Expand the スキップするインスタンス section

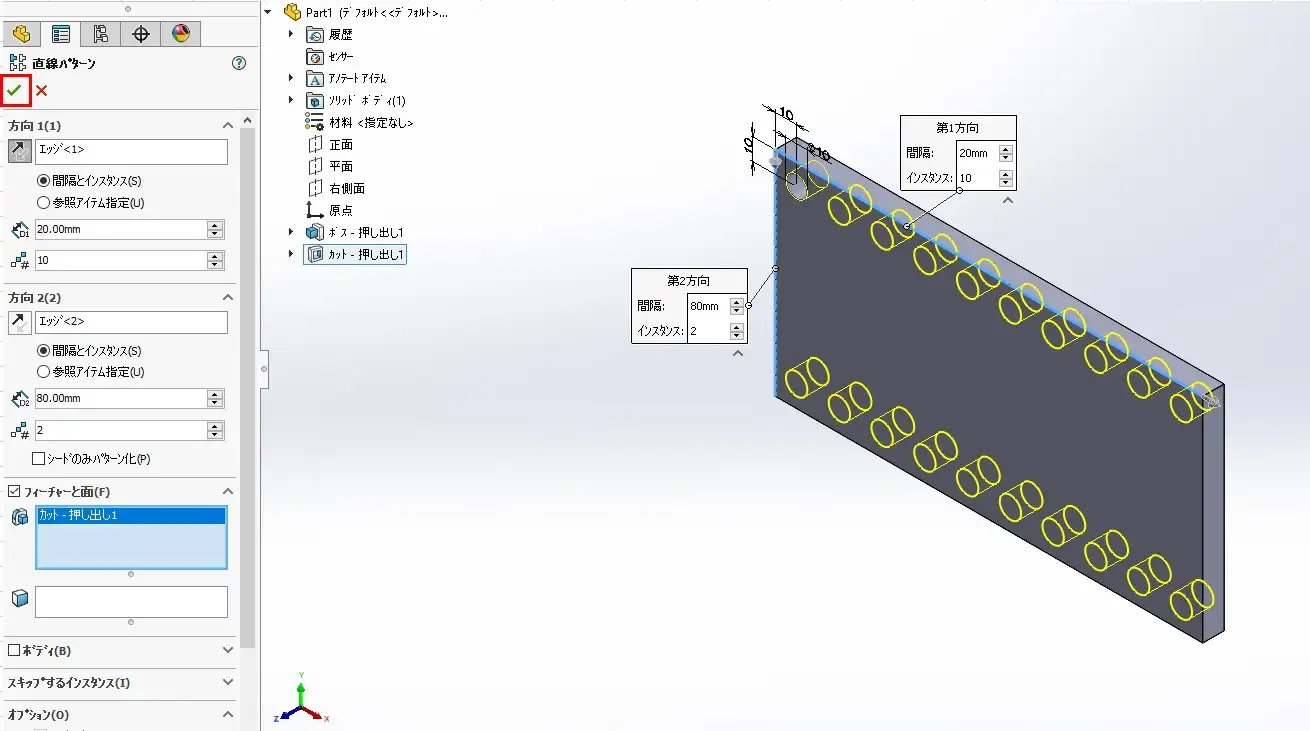coord(228,683)
